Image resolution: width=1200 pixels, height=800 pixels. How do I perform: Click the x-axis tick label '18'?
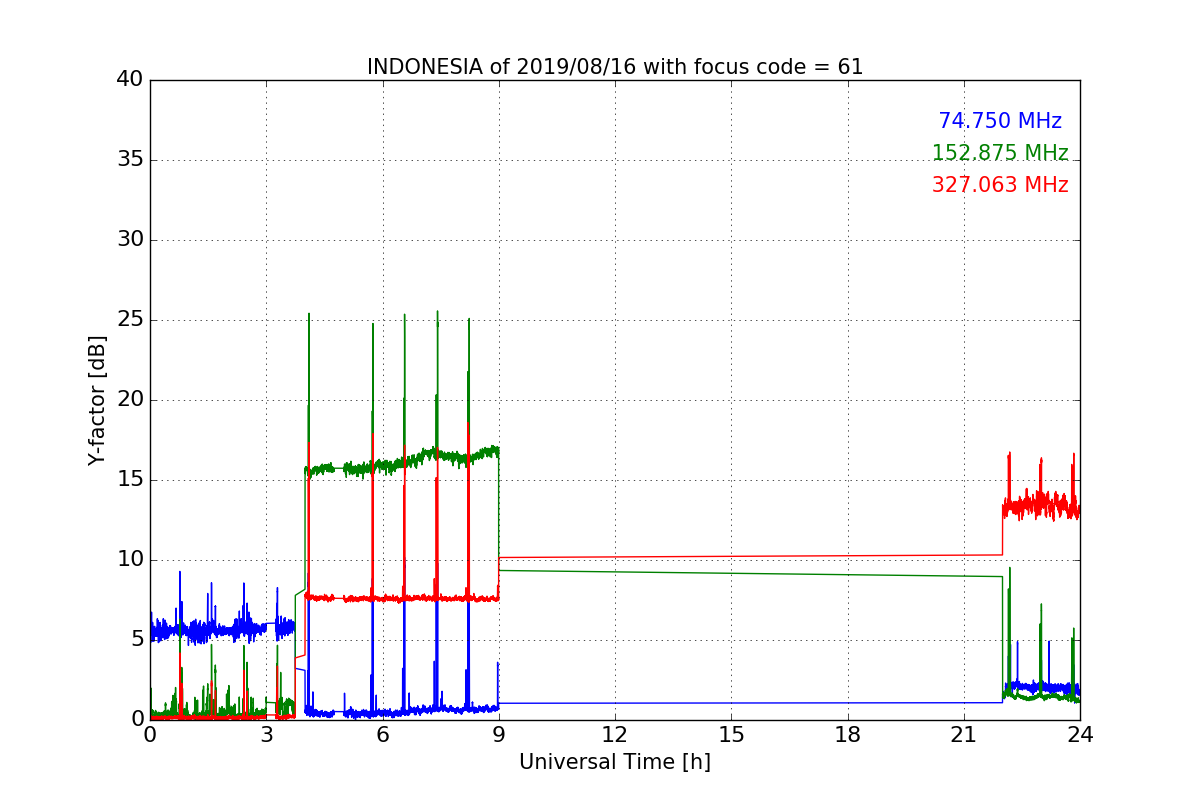pos(848,735)
